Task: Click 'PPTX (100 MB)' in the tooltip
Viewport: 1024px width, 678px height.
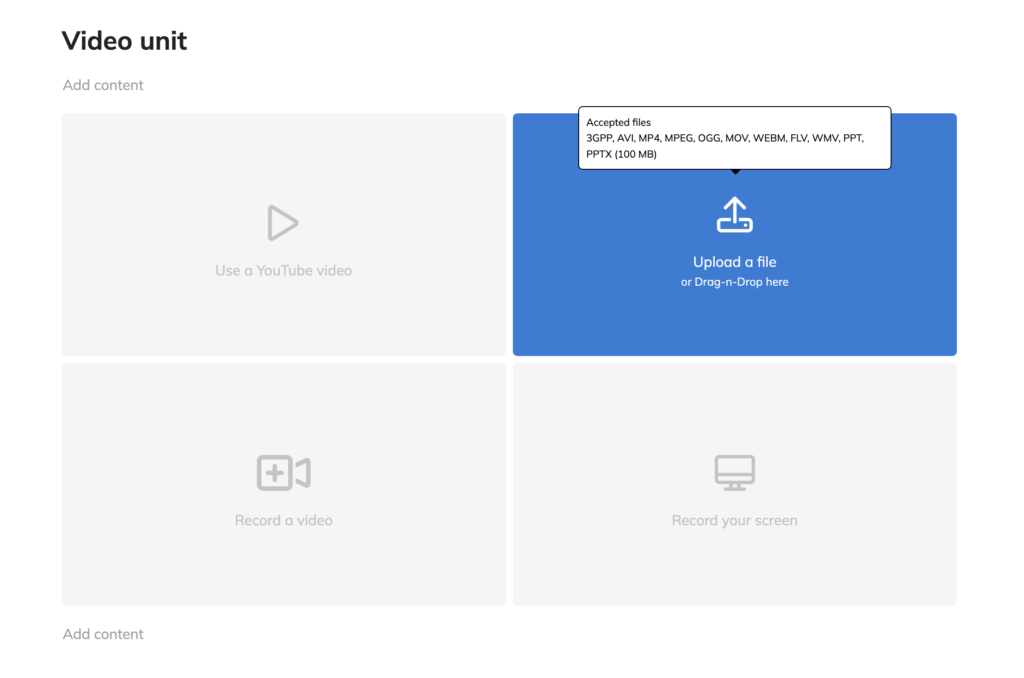Action: coord(621,154)
